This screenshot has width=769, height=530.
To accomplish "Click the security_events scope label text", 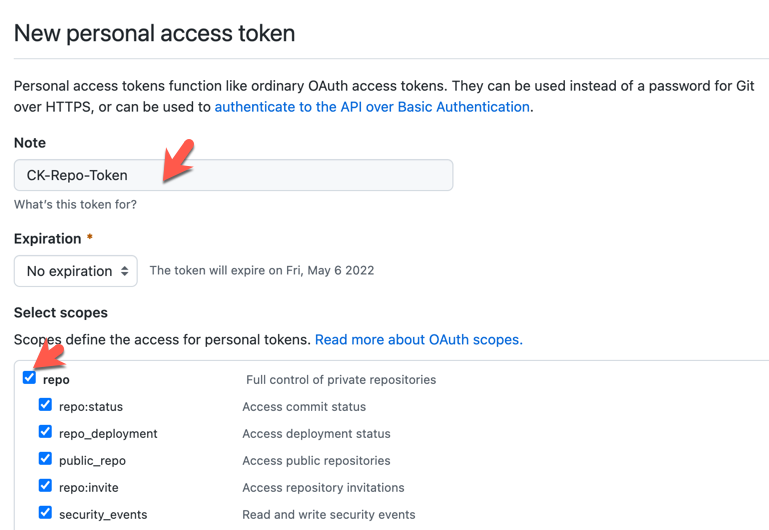I will (103, 515).
